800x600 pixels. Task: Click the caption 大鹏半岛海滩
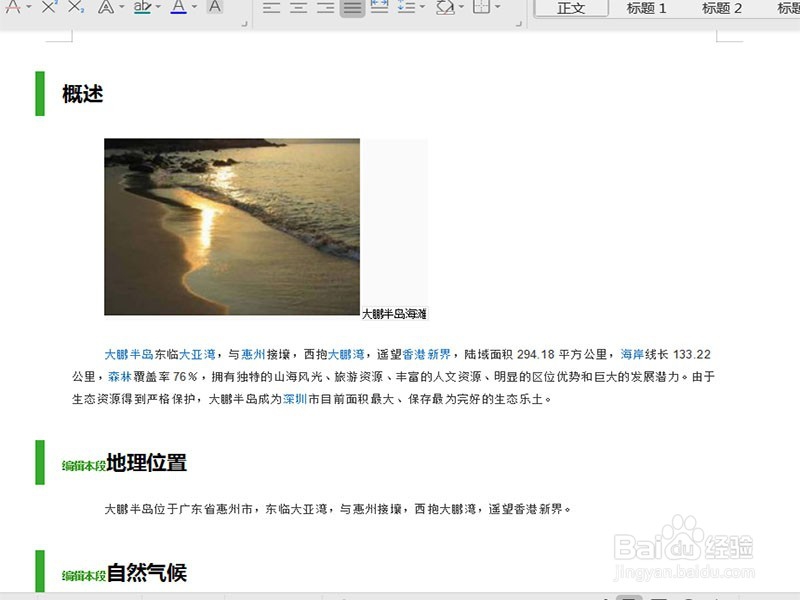[394, 314]
